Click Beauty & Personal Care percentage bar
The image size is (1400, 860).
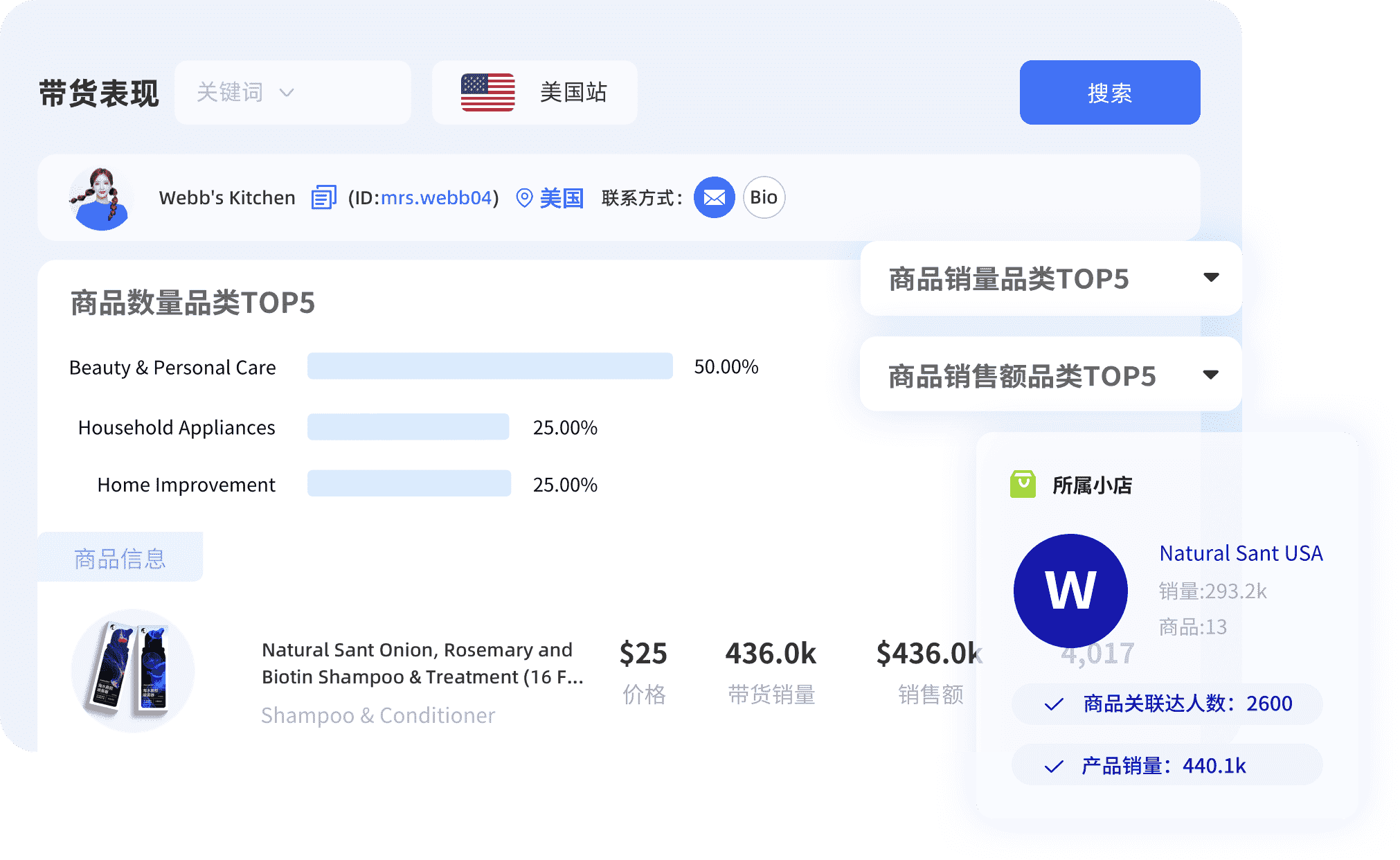click(490, 366)
